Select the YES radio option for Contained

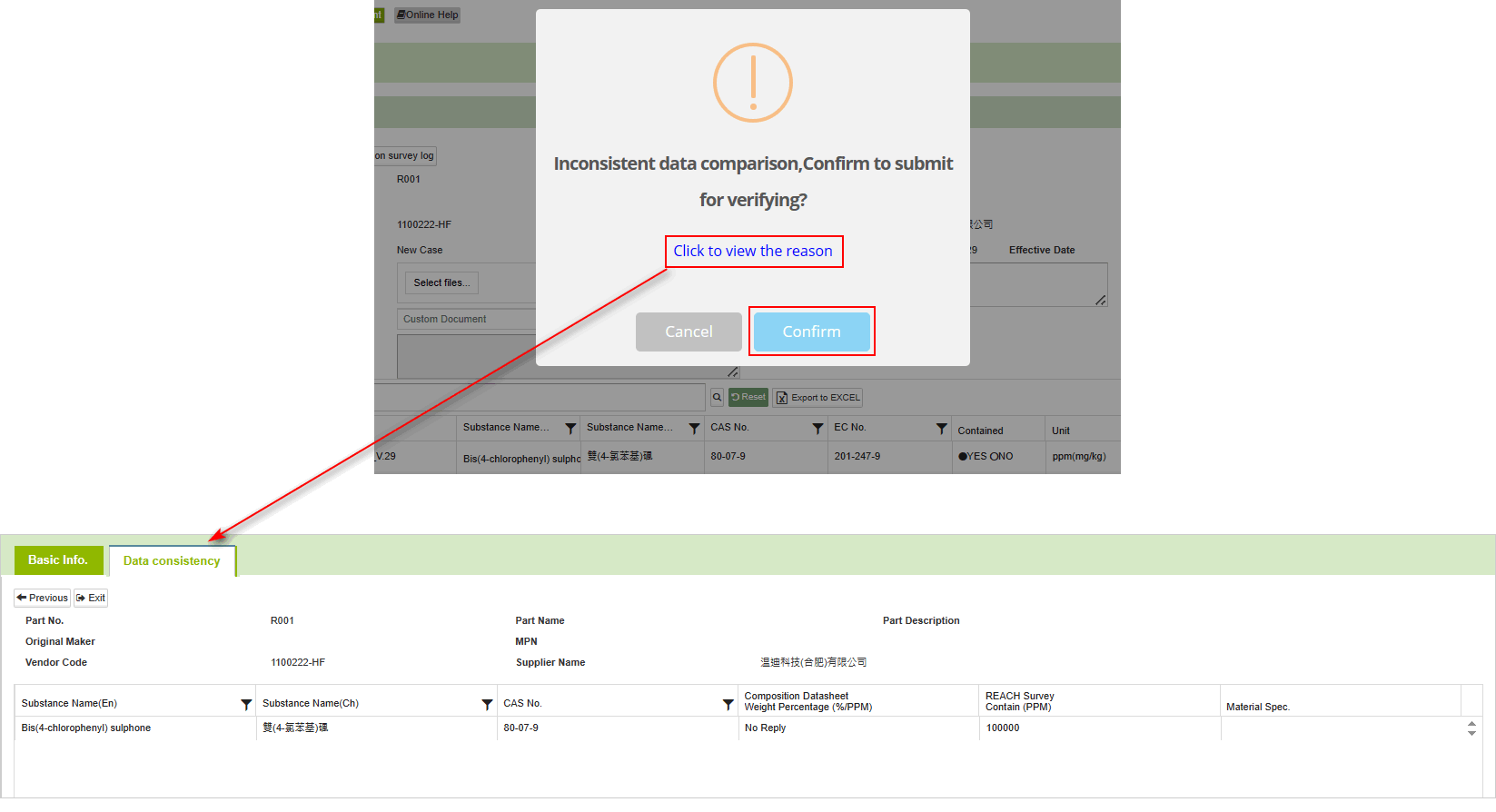point(963,456)
